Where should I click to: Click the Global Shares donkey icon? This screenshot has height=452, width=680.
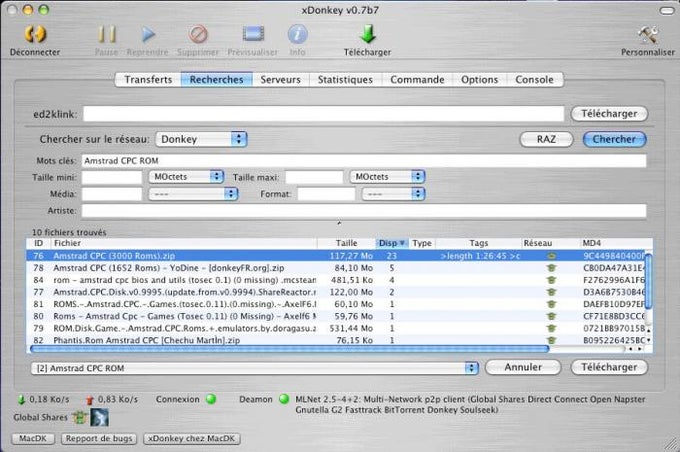(x=80, y=418)
